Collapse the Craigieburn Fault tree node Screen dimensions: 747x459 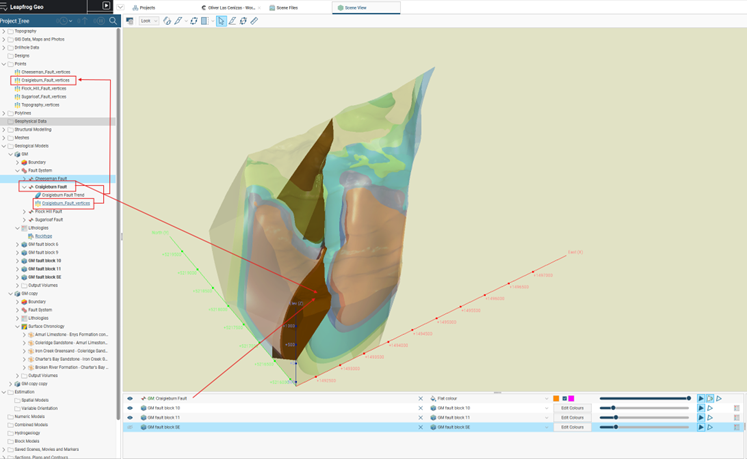(24, 187)
